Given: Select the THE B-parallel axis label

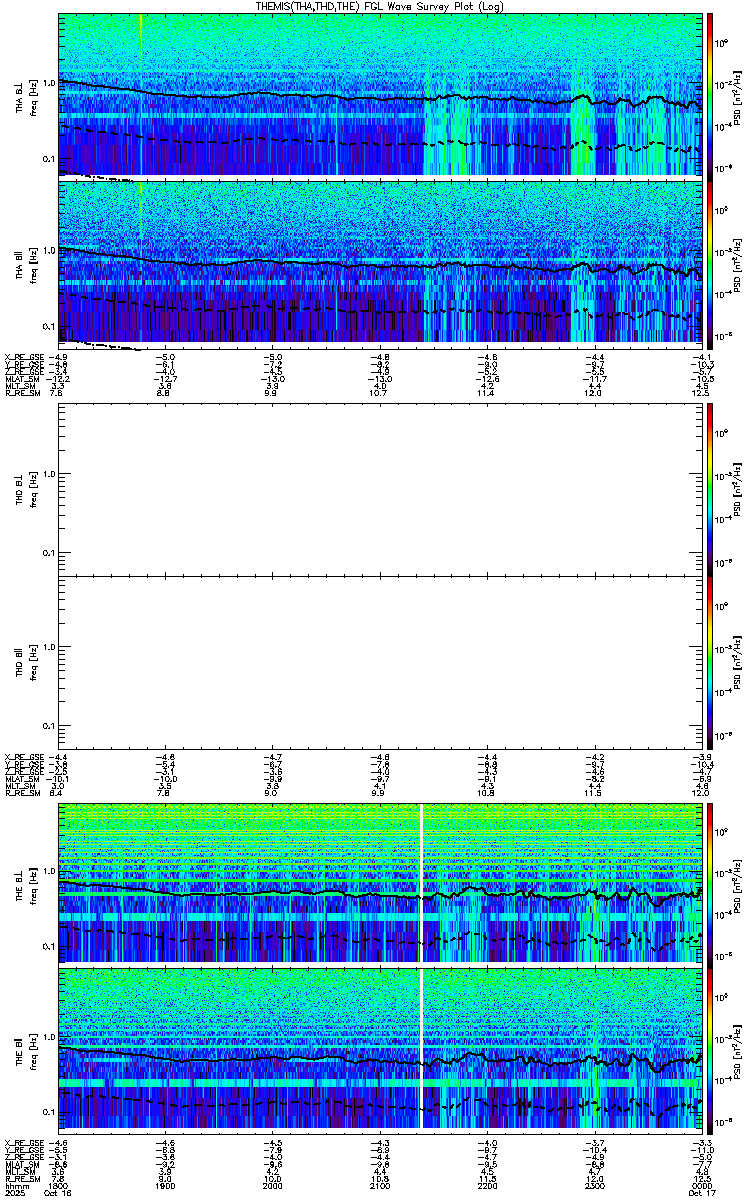Looking at the screenshot, I should tap(19, 1049).
